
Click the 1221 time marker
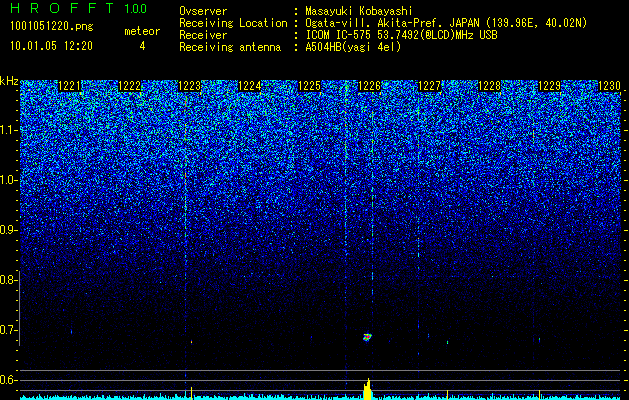(69, 86)
